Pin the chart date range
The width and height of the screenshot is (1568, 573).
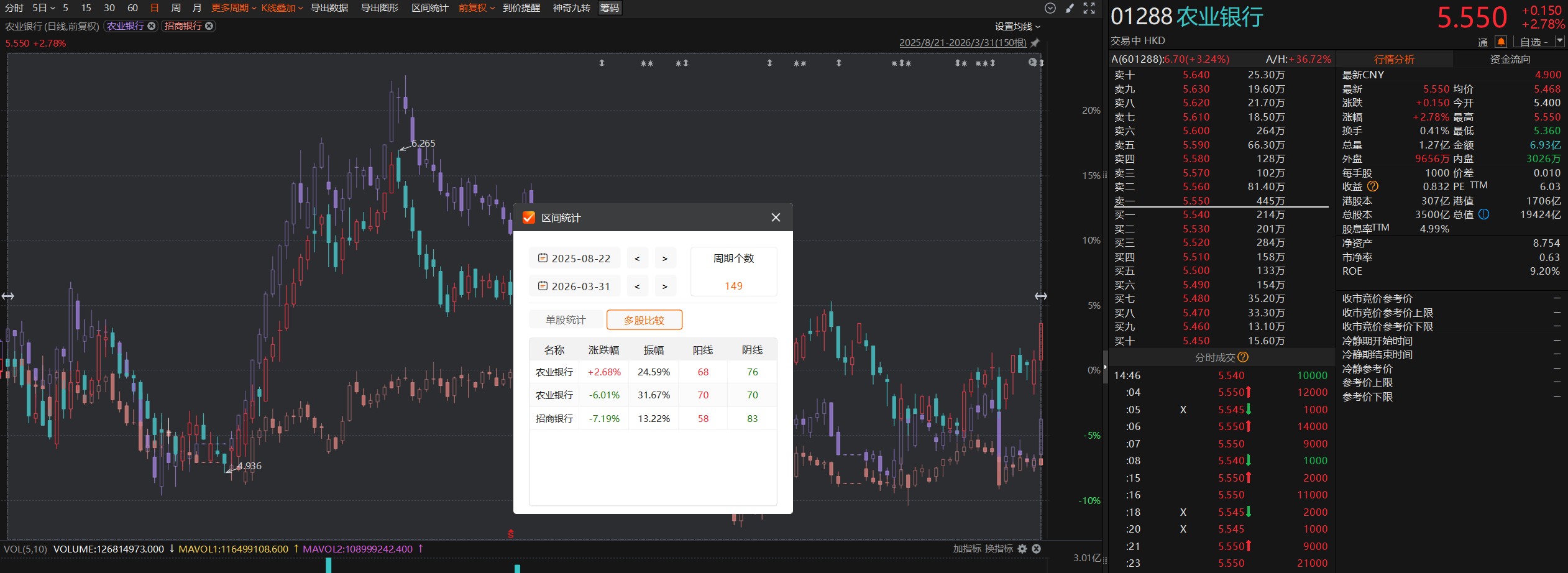[1035, 43]
